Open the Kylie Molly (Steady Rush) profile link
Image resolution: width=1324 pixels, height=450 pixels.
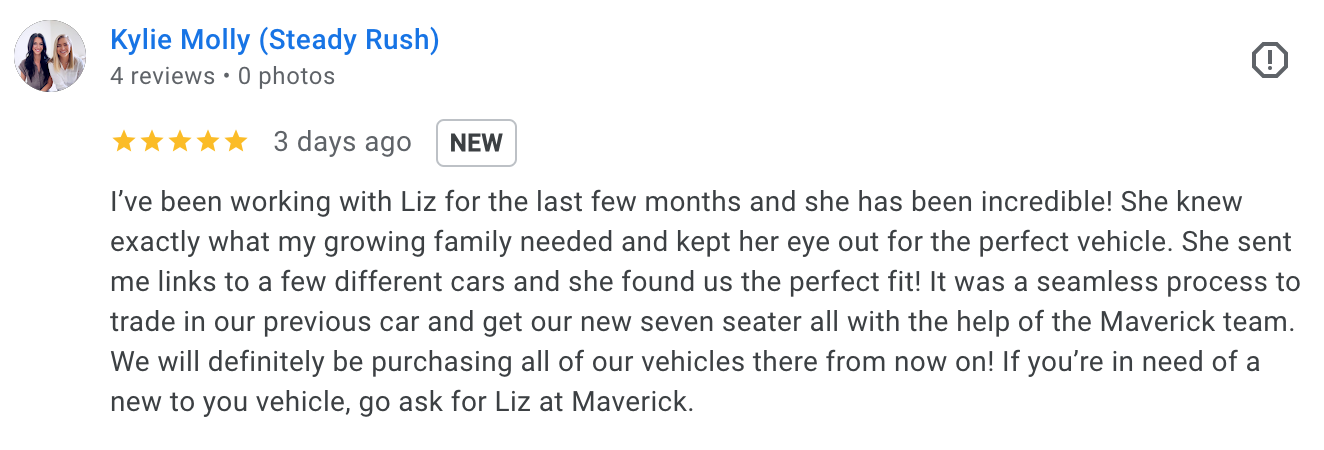(x=275, y=40)
